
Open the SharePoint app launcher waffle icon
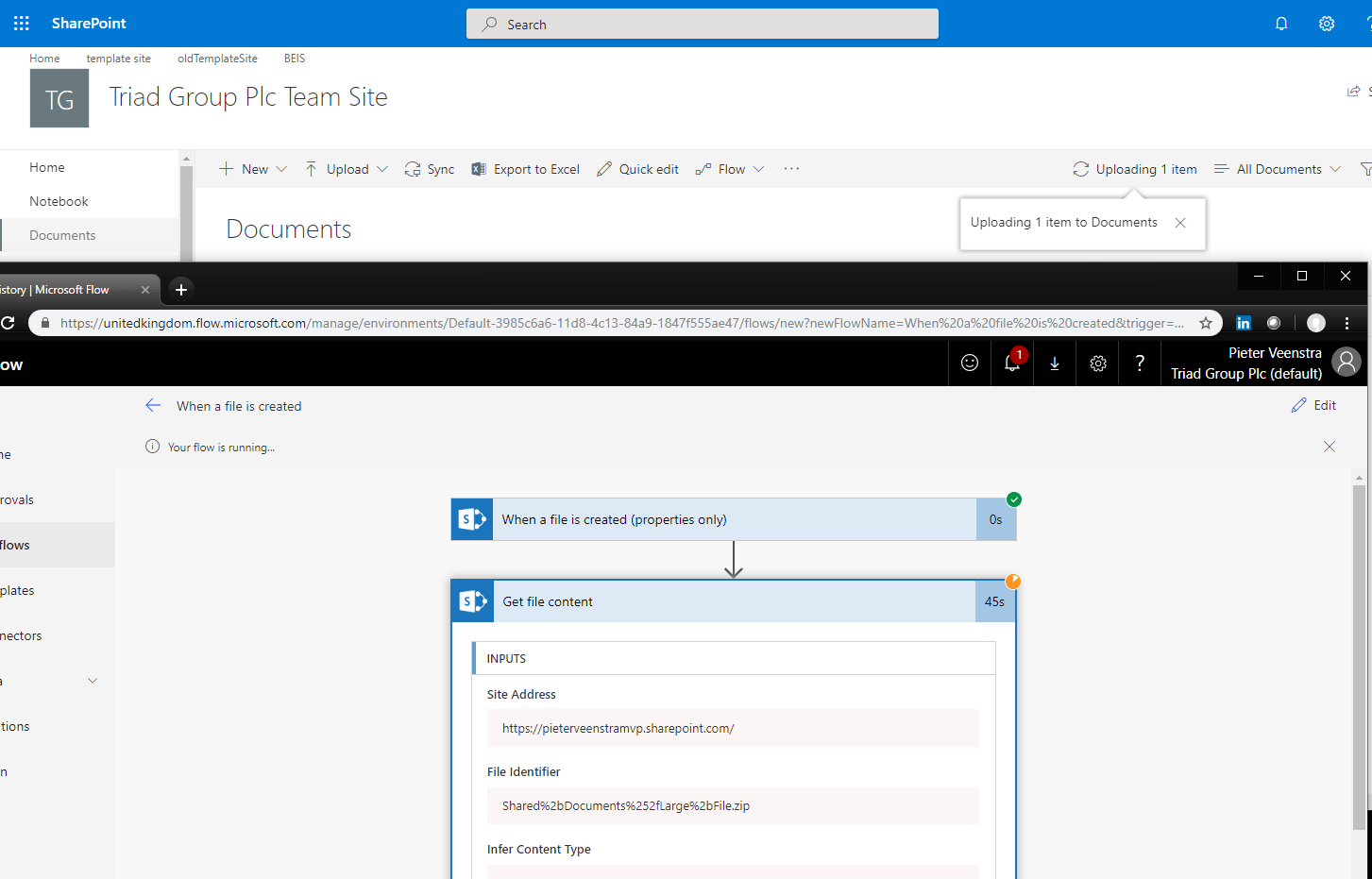22,24
